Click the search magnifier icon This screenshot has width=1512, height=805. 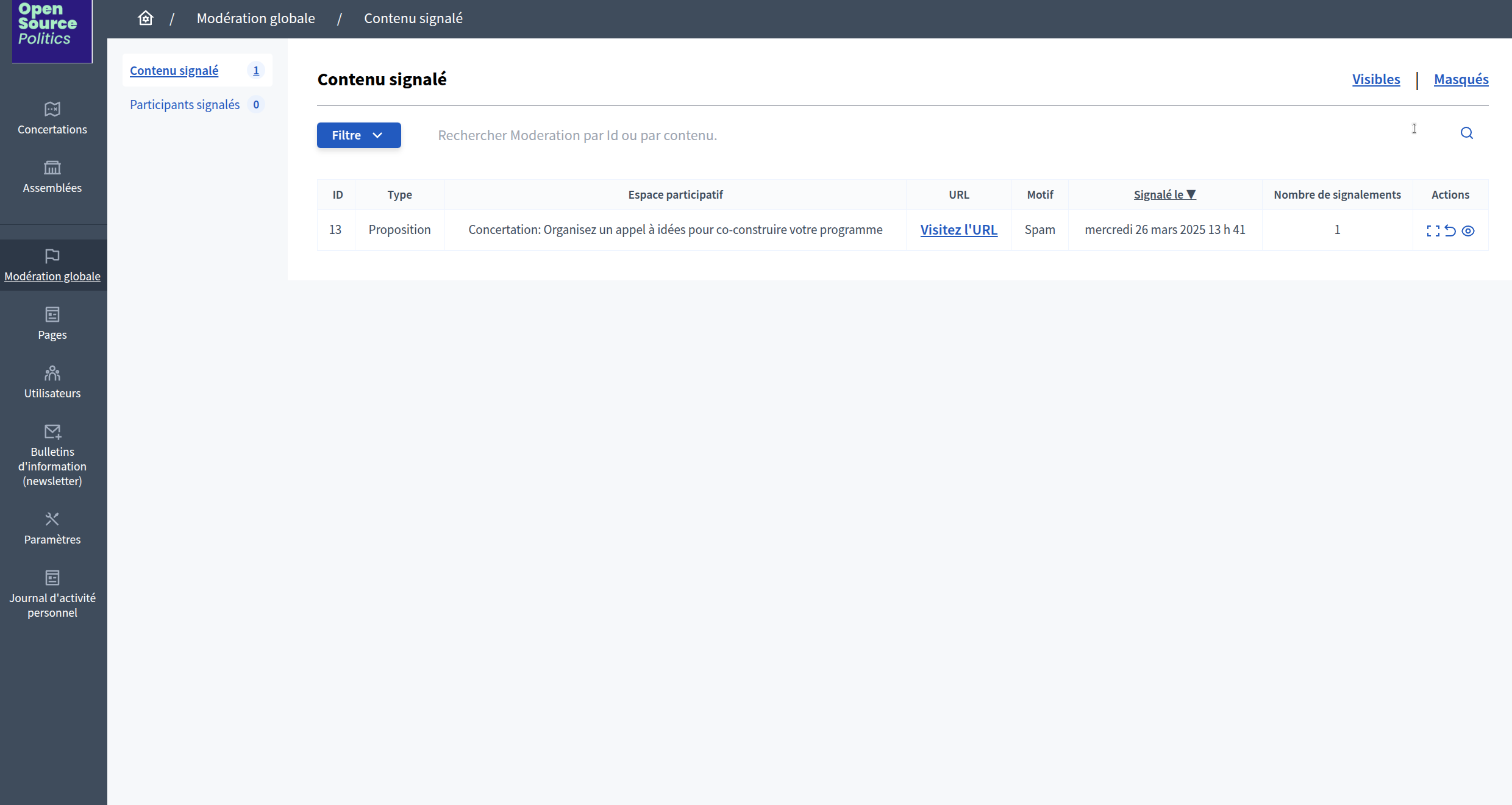tap(1466, 133)
